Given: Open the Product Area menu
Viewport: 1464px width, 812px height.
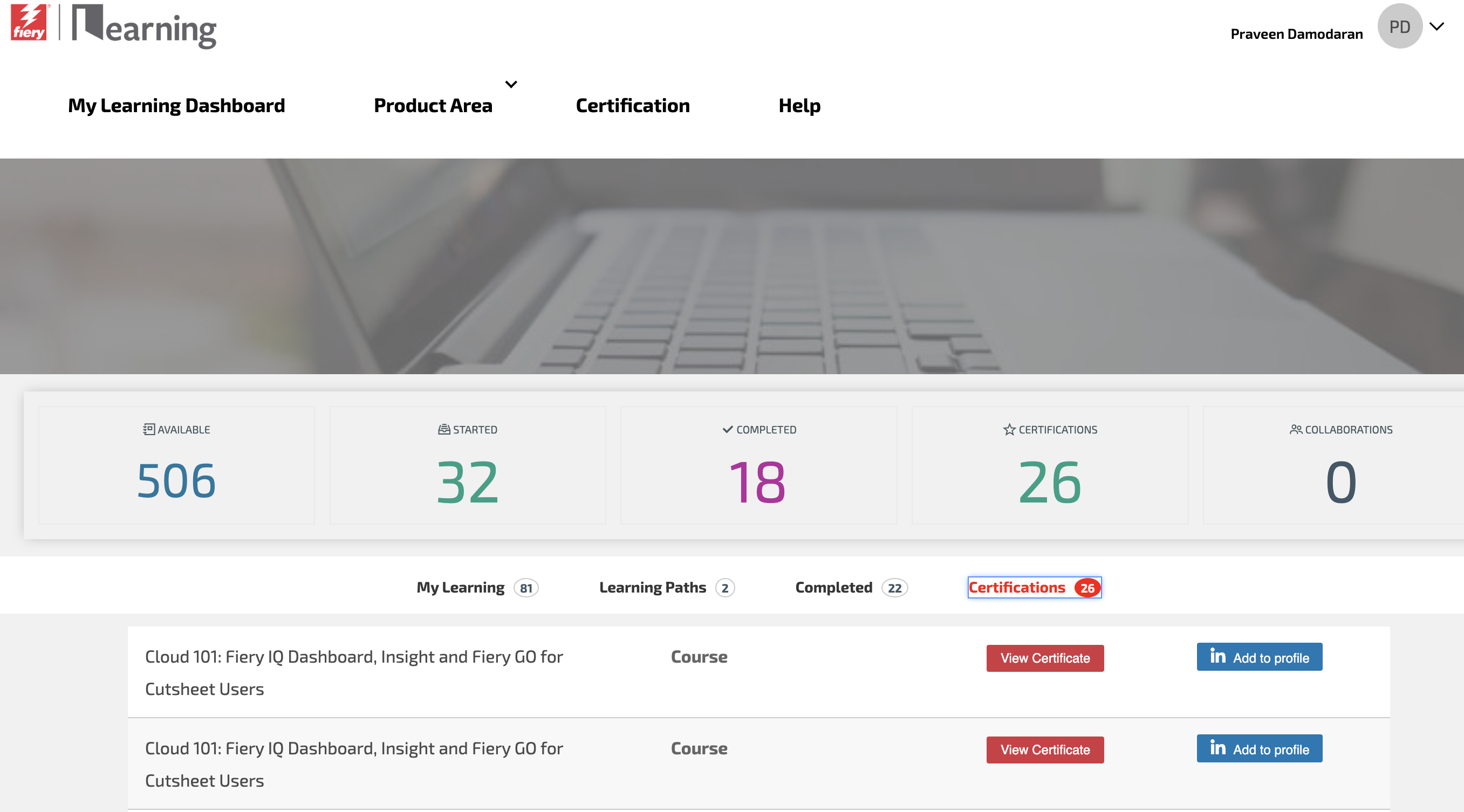Looking at the screenshot, I should point(433,106).
